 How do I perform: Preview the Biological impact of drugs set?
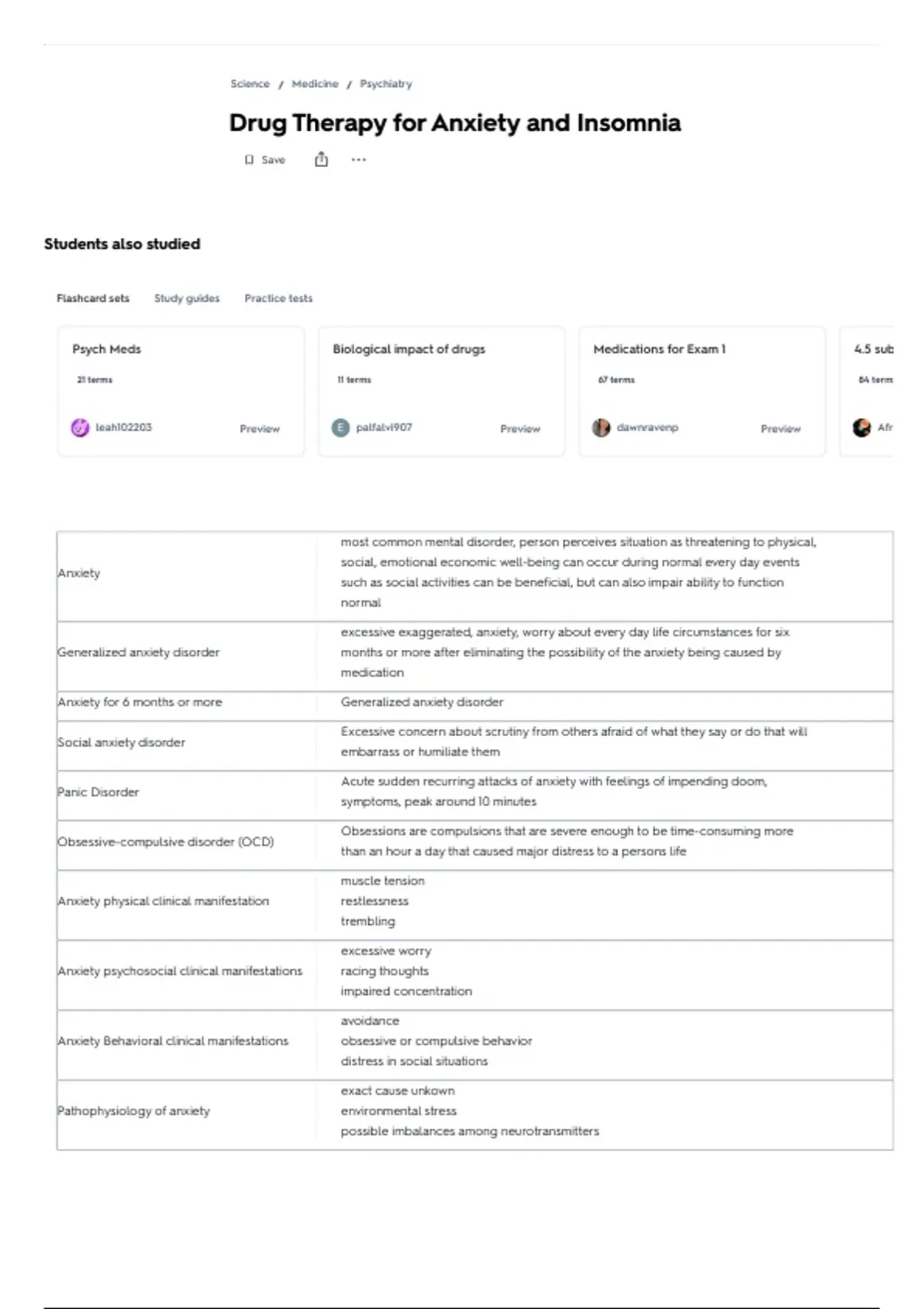tap(520, 429)
